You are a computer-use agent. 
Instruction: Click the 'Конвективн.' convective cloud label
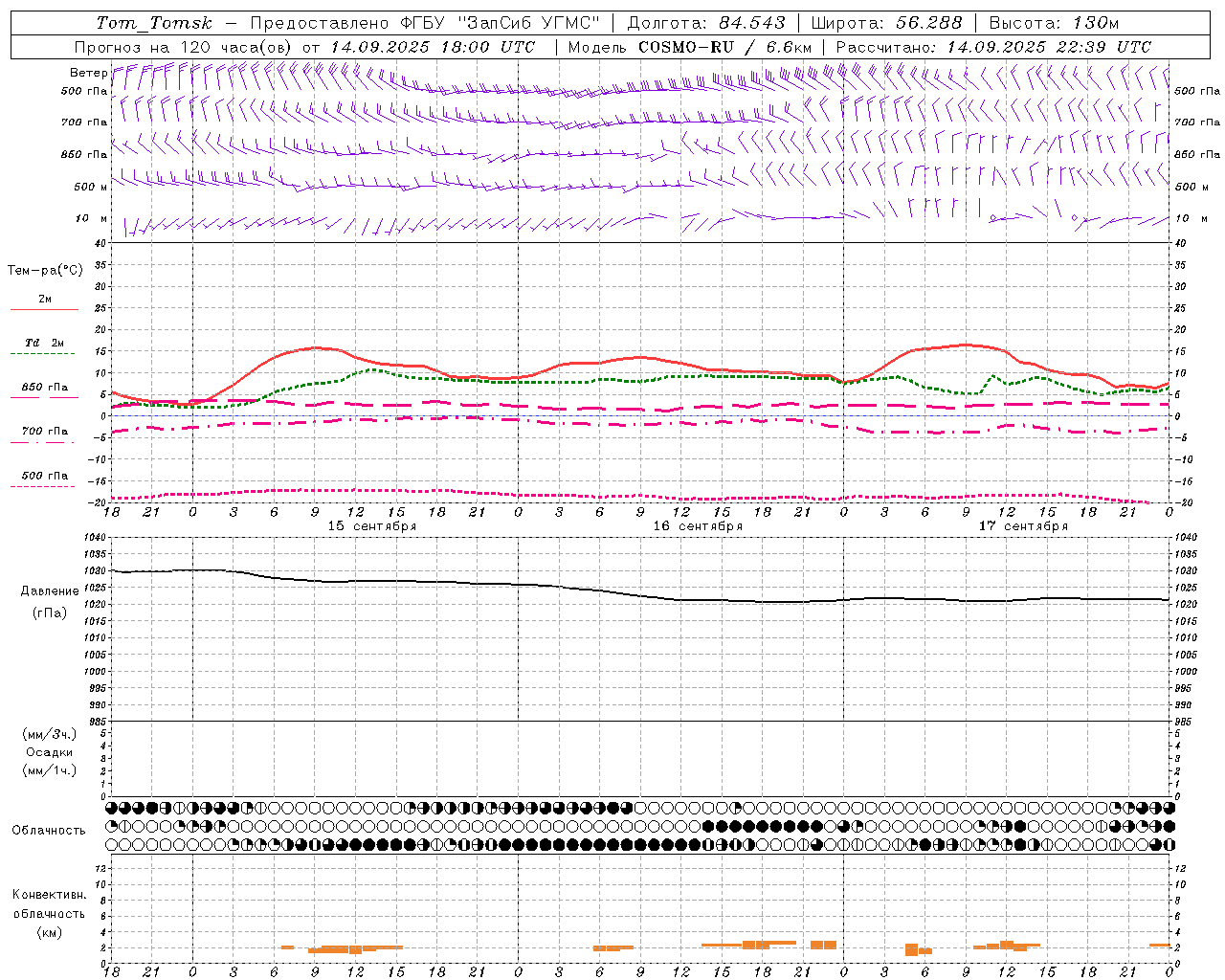(49, 895)
